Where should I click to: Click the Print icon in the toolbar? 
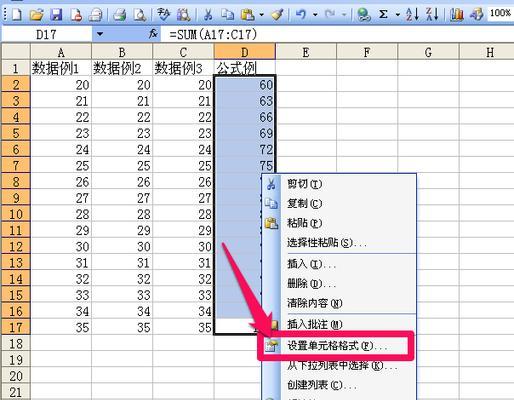click(119, 15)
